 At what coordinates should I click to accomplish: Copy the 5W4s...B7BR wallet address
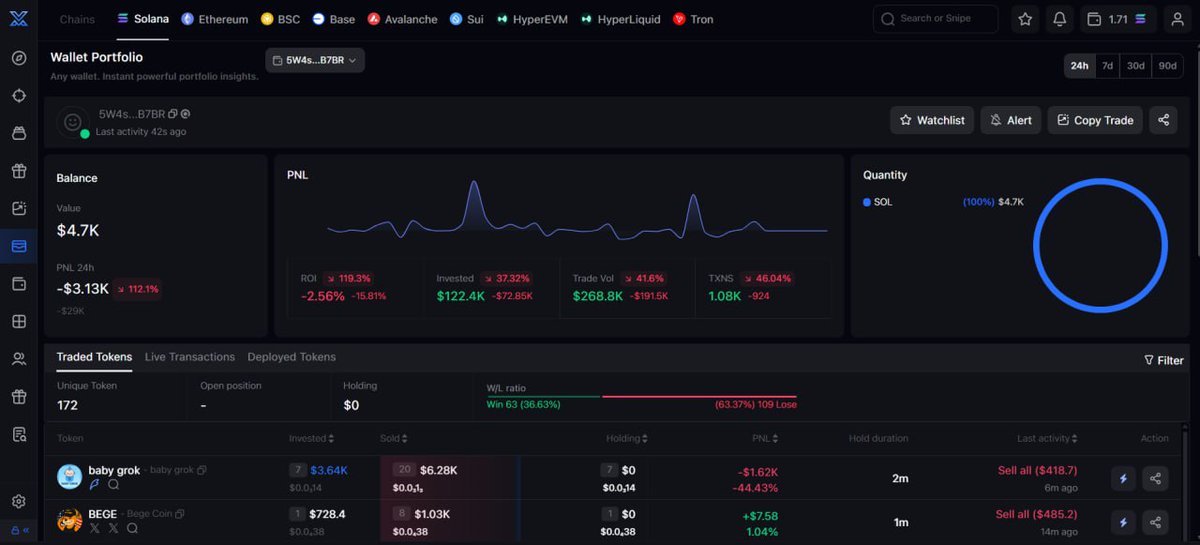tap(173, 114)
